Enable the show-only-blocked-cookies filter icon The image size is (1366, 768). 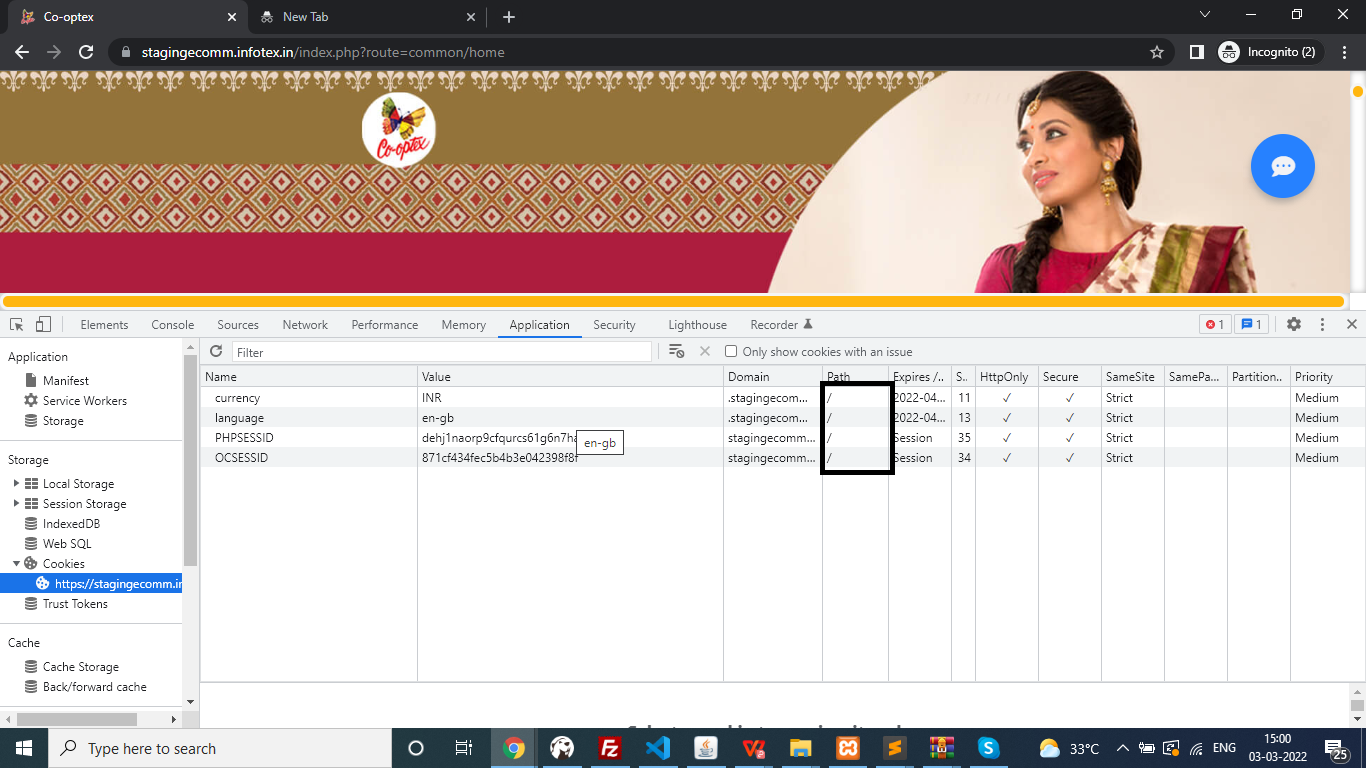click(x=677, y=351)
